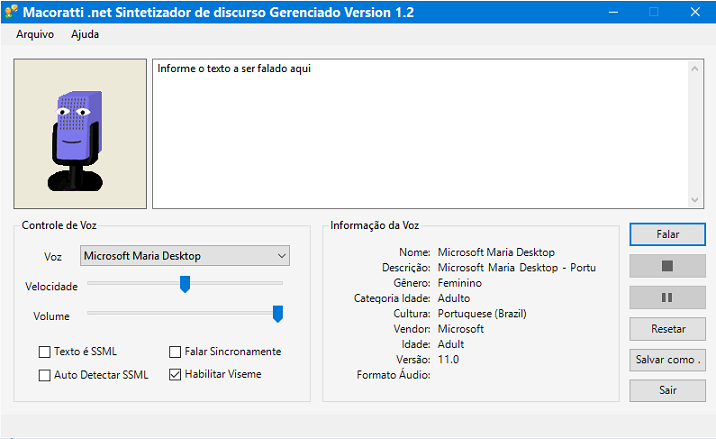Close the Macoratti synthesizer window
Viewport: 716px width, 439px height.
coord(695,12)
